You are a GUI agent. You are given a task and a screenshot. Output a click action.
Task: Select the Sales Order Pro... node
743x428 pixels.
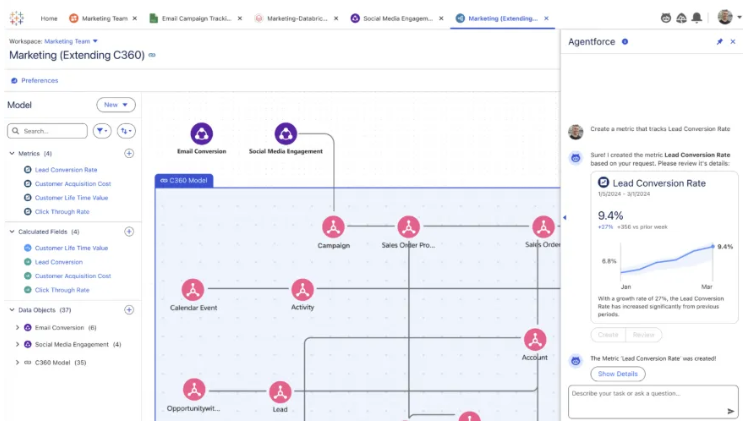click(x=408, y=227)
